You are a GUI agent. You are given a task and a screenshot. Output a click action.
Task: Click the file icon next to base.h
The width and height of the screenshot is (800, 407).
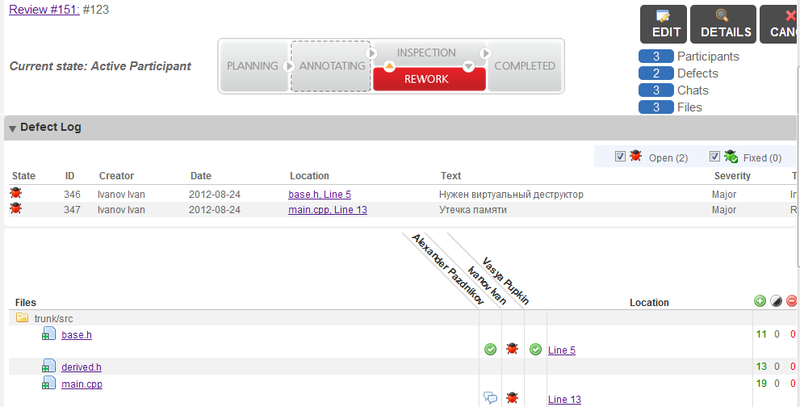[49, 334]
